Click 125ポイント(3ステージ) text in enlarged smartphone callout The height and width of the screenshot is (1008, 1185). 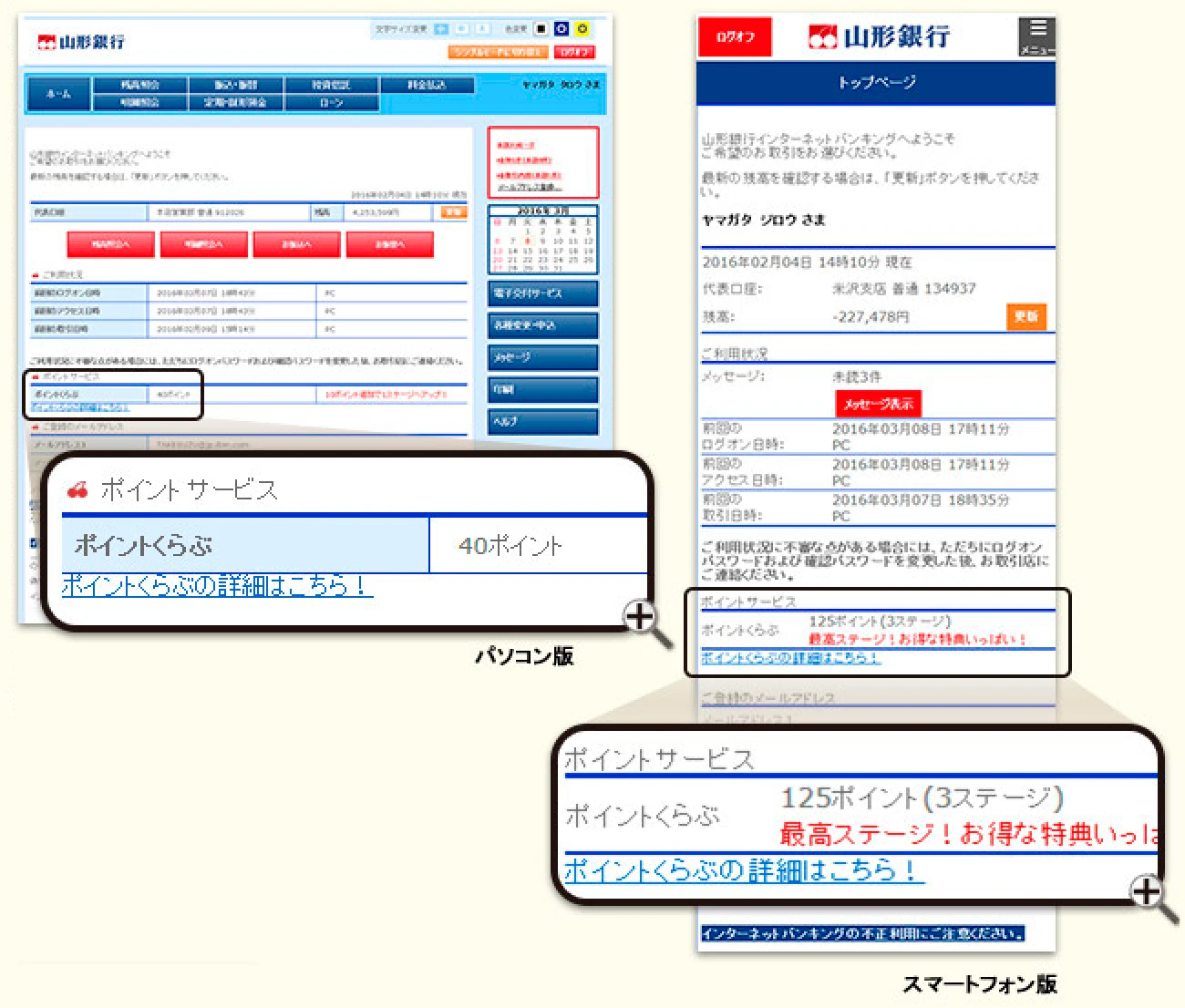[x=922, y=798]
